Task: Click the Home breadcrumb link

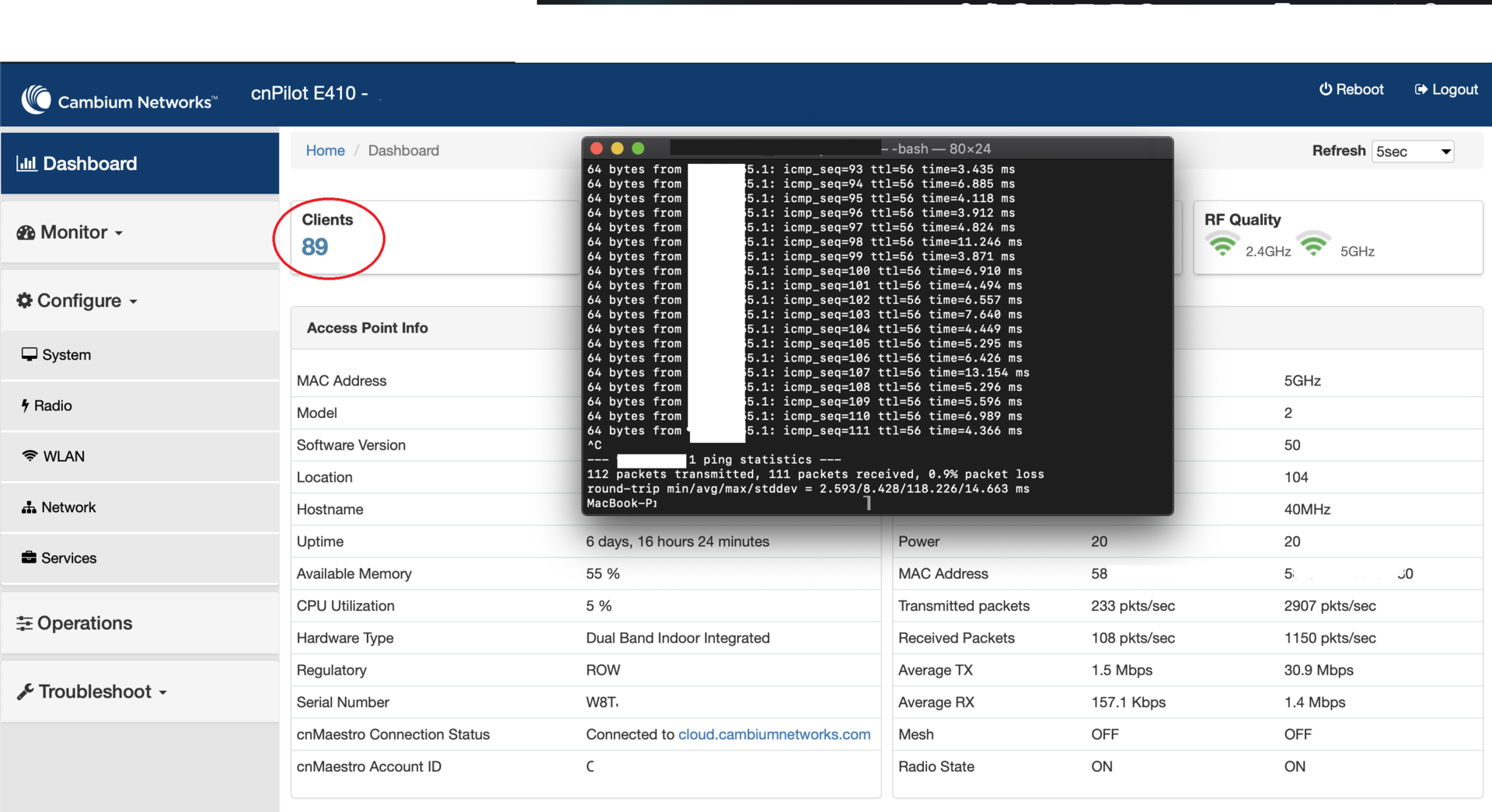Action: tap(325, 151)
